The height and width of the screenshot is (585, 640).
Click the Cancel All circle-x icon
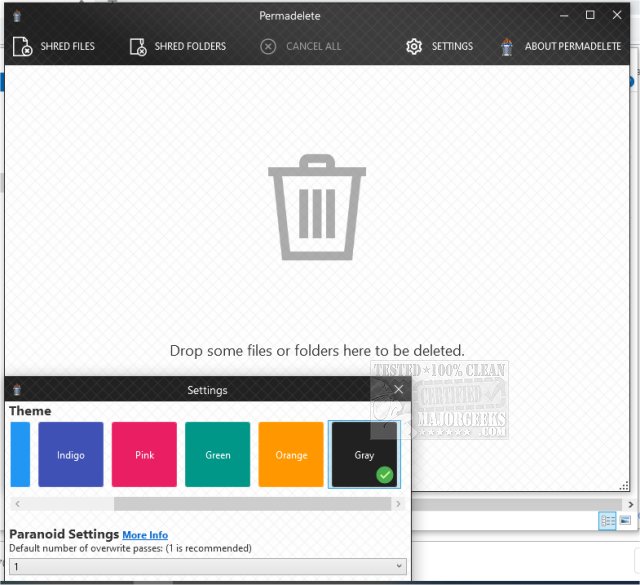point(268,47)
